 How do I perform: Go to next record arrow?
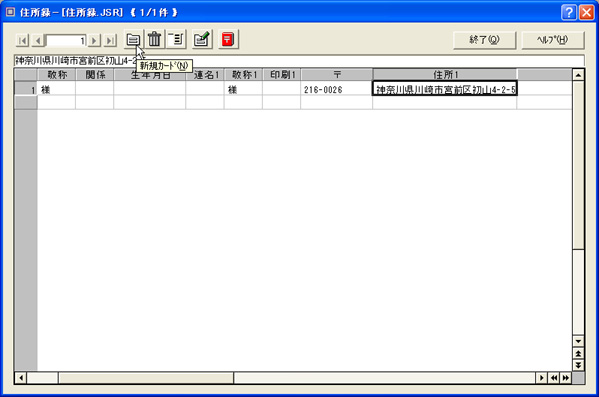pos(94,40)
